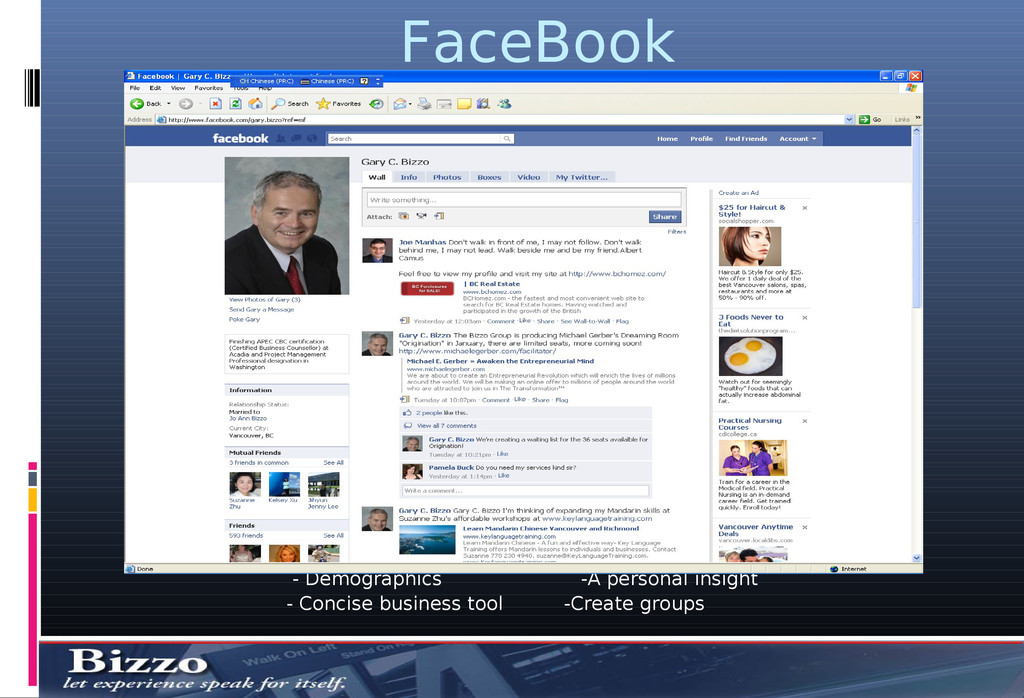Click Send Gary a Message
Image resolution: width=1024 pixels, height=698 pixels.
pos(261,309)
